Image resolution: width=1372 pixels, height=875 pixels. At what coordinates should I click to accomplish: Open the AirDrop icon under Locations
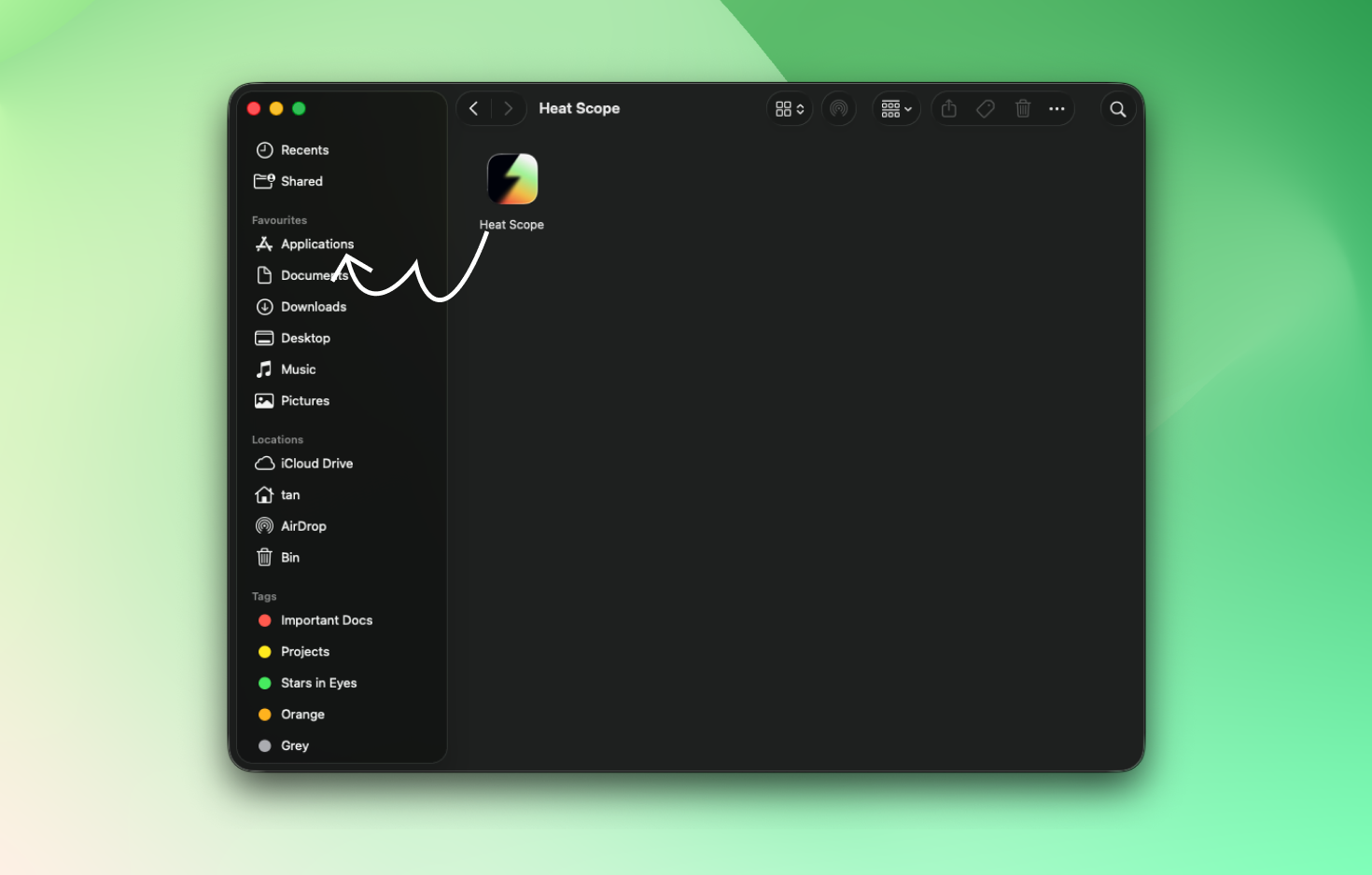click(x=265, y=526)
